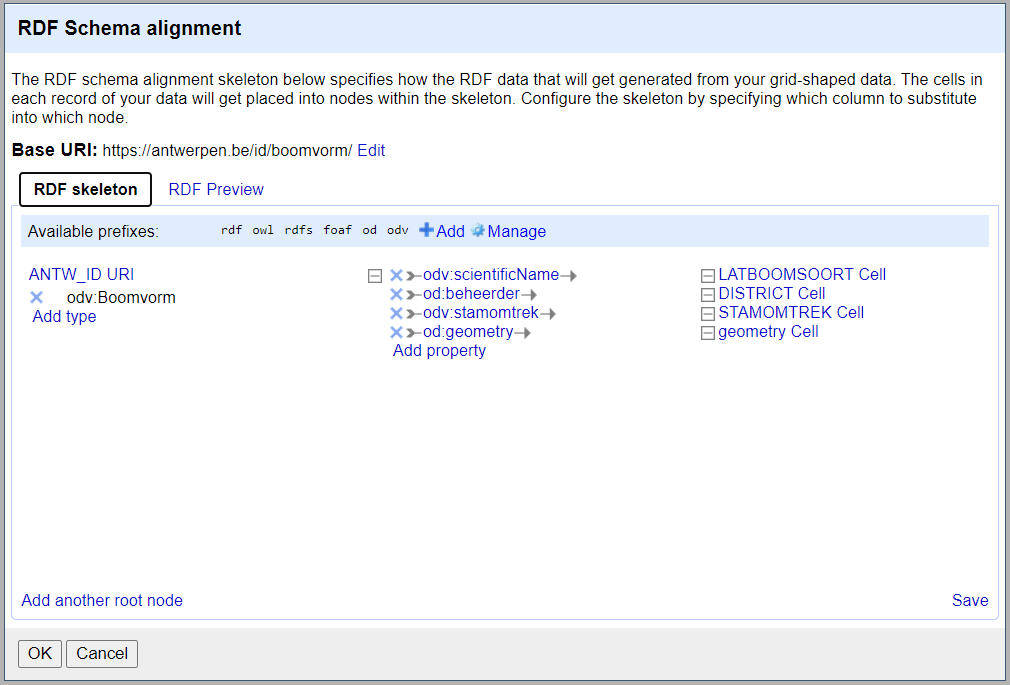
Task: Click the plus icon to add prefix
Action: click(x=427, y=231)
